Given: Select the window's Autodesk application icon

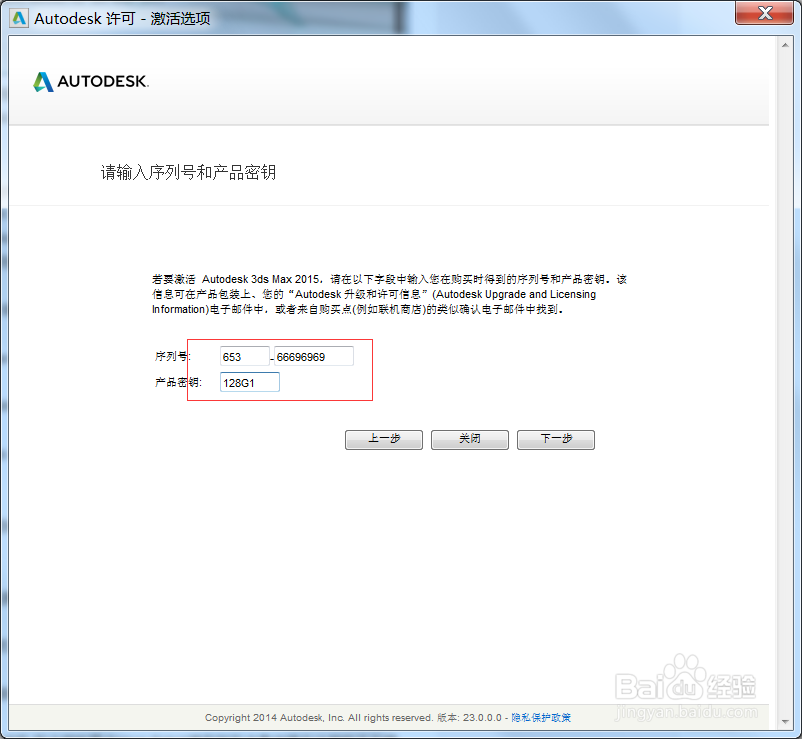Looking at the screenshot, I should tap(18, 17).
